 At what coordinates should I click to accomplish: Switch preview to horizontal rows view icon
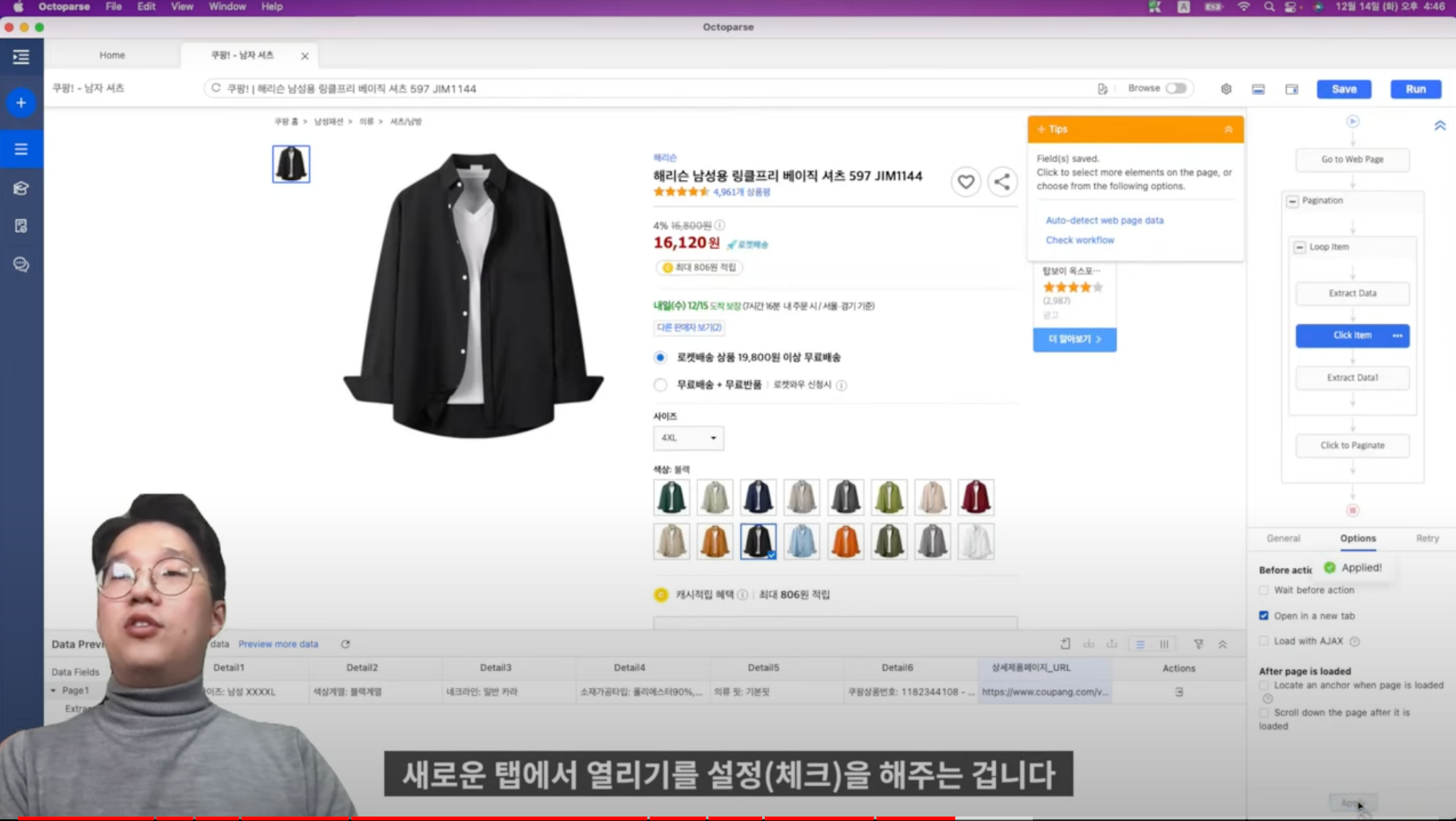1140,644
